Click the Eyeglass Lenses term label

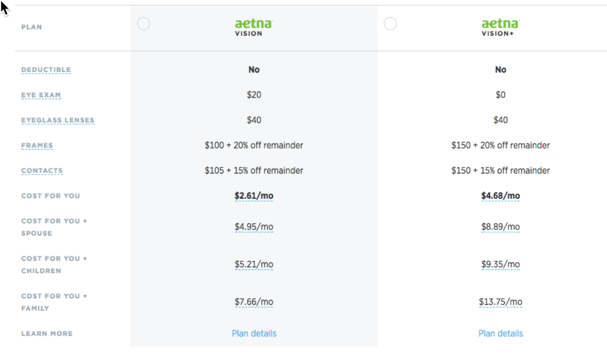58,120
